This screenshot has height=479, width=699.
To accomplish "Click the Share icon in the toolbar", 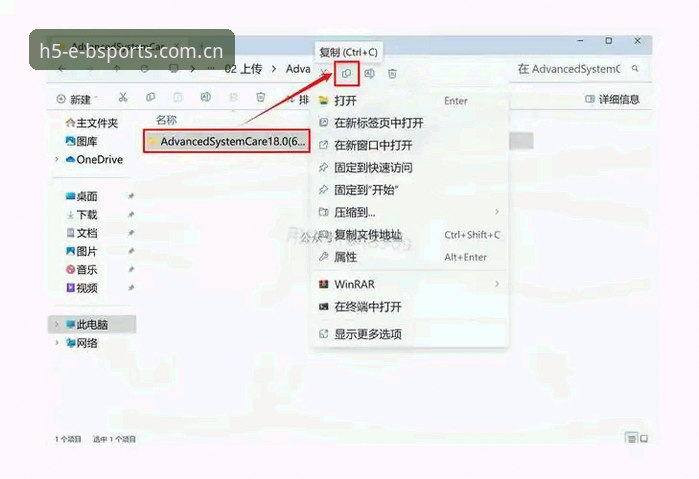I will [233, 97].
